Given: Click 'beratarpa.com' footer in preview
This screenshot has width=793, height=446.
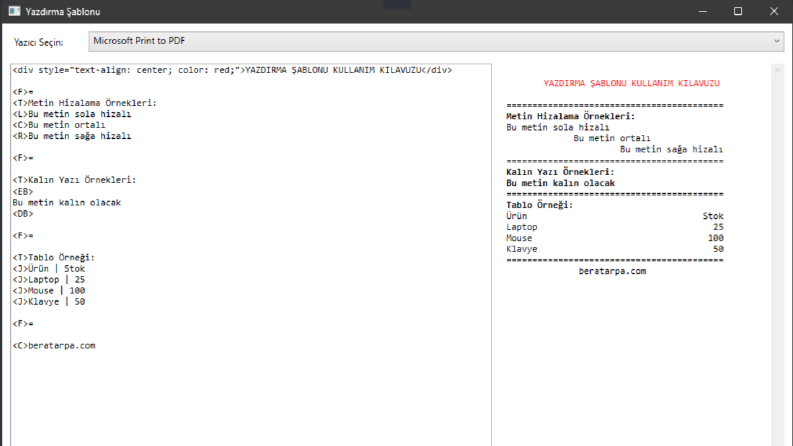Looking at the screenshot, I should (612, 272).
